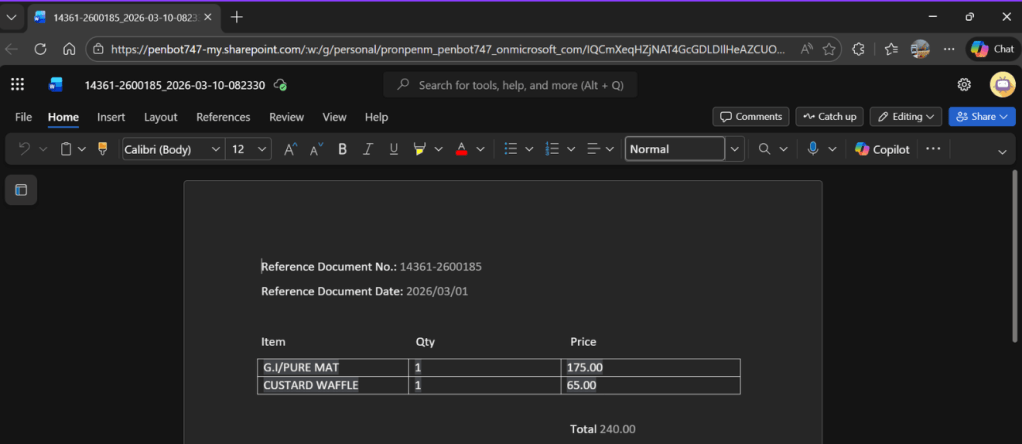Open the Insert ribbon tab

tap(111, 117)
